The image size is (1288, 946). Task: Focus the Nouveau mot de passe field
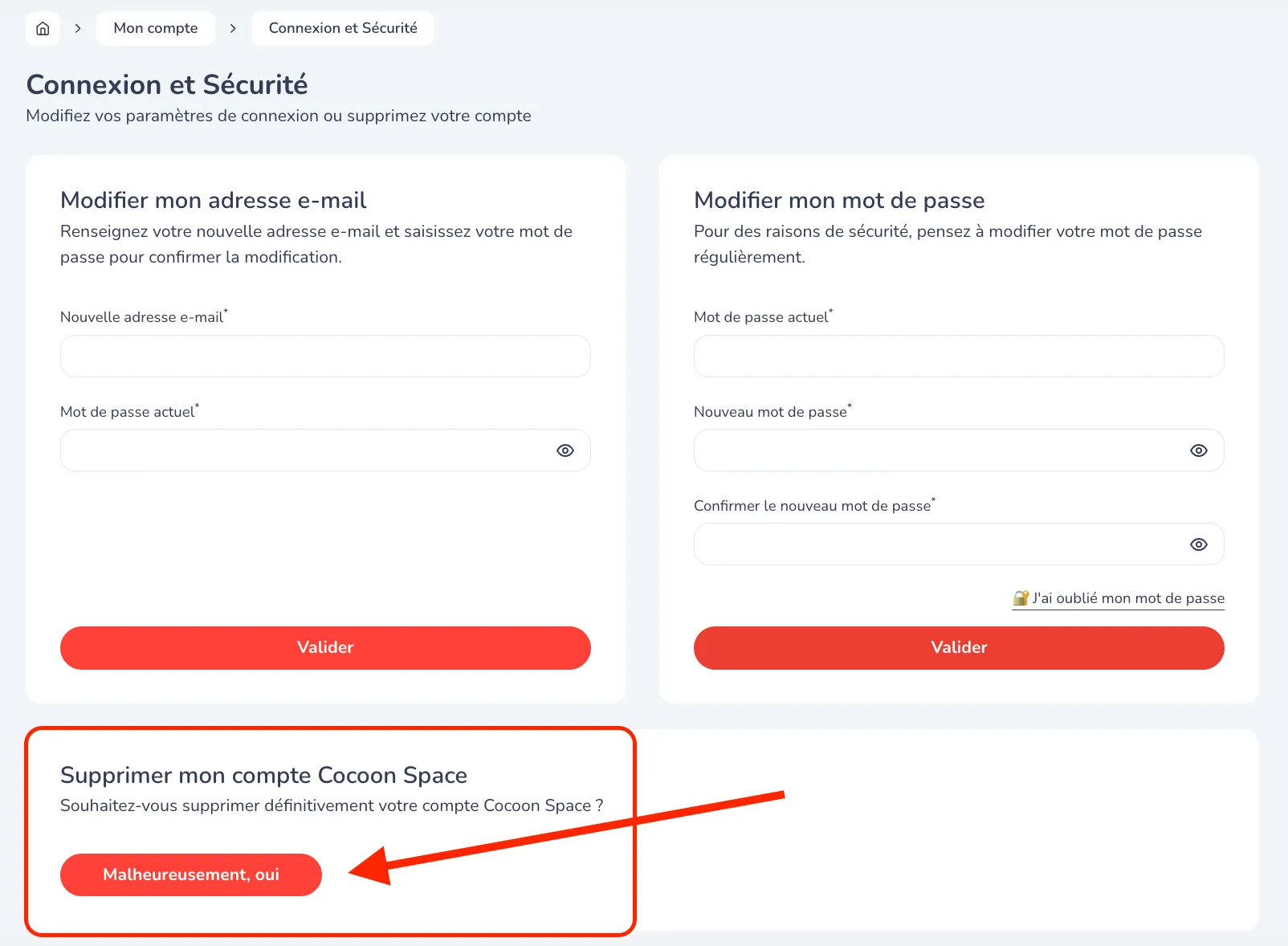point(940,451)
